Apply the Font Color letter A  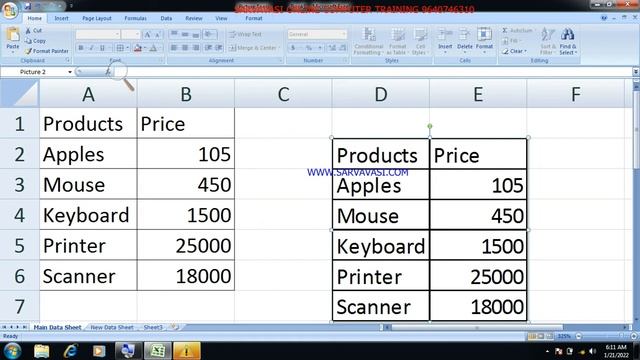coord(153,48)
